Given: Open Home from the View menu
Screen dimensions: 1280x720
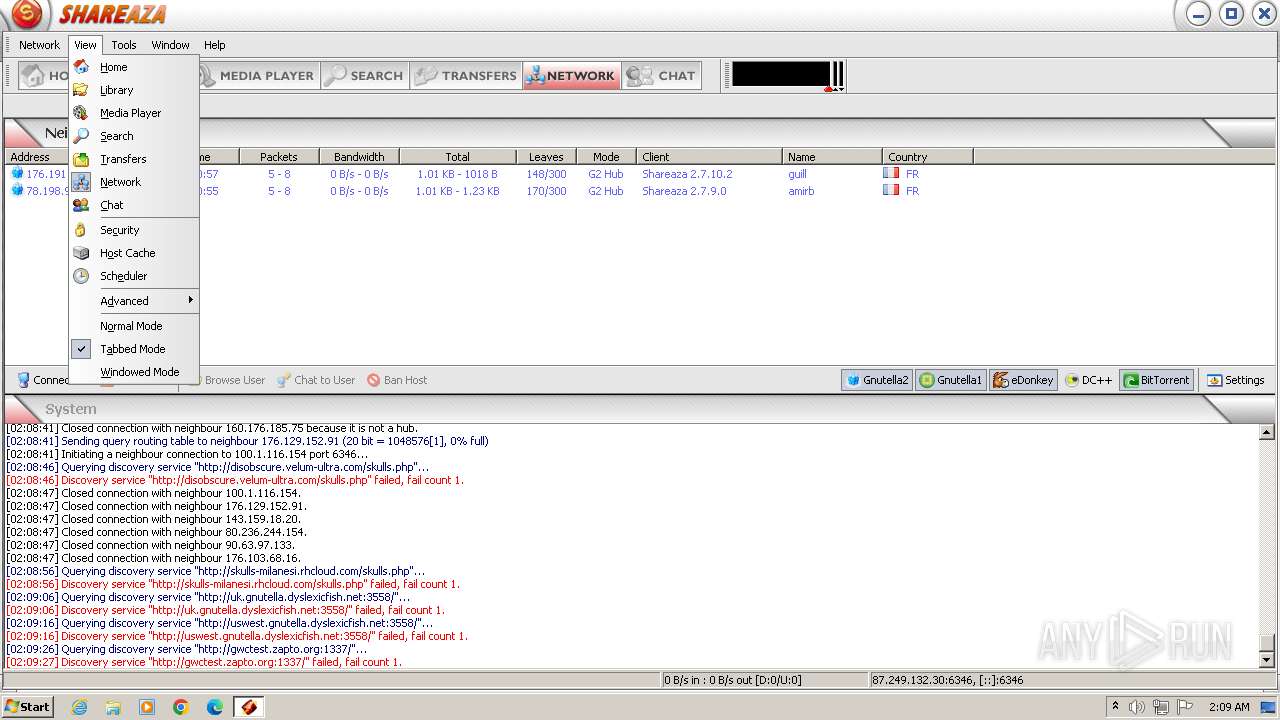Looking at the screenshot, I should click(x=134, y=67).
